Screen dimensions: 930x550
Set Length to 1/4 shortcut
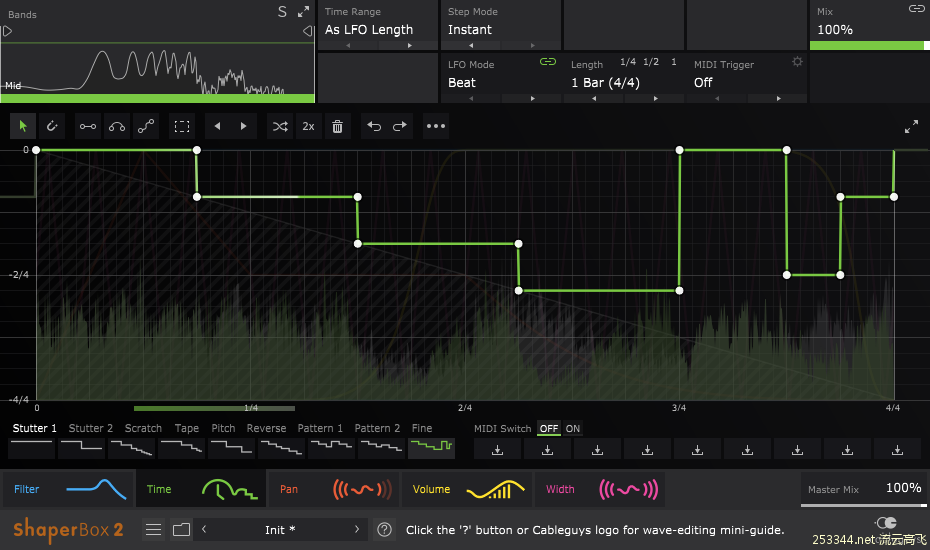click(628, 62)
